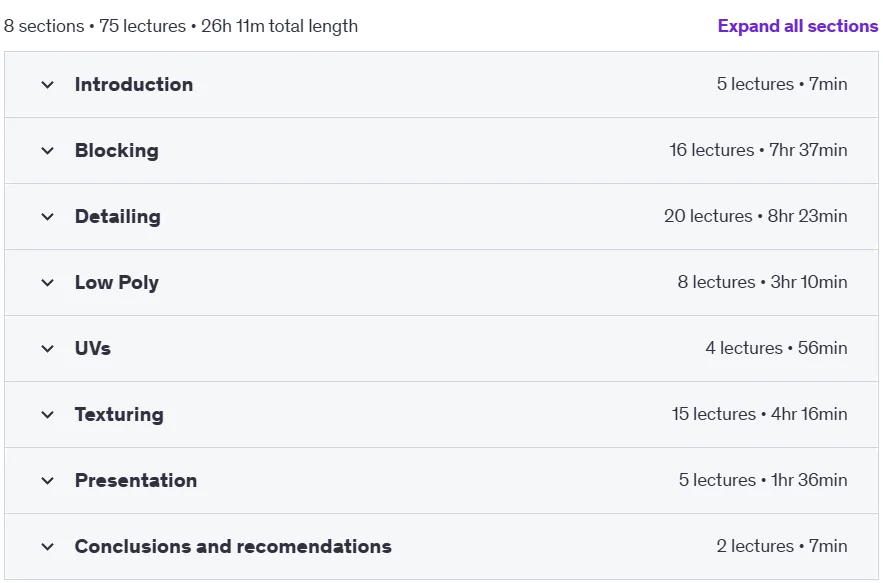Expand the Low Poly section chevron
This screenshot has height=583, width=883.
click(x=48, y=283)
